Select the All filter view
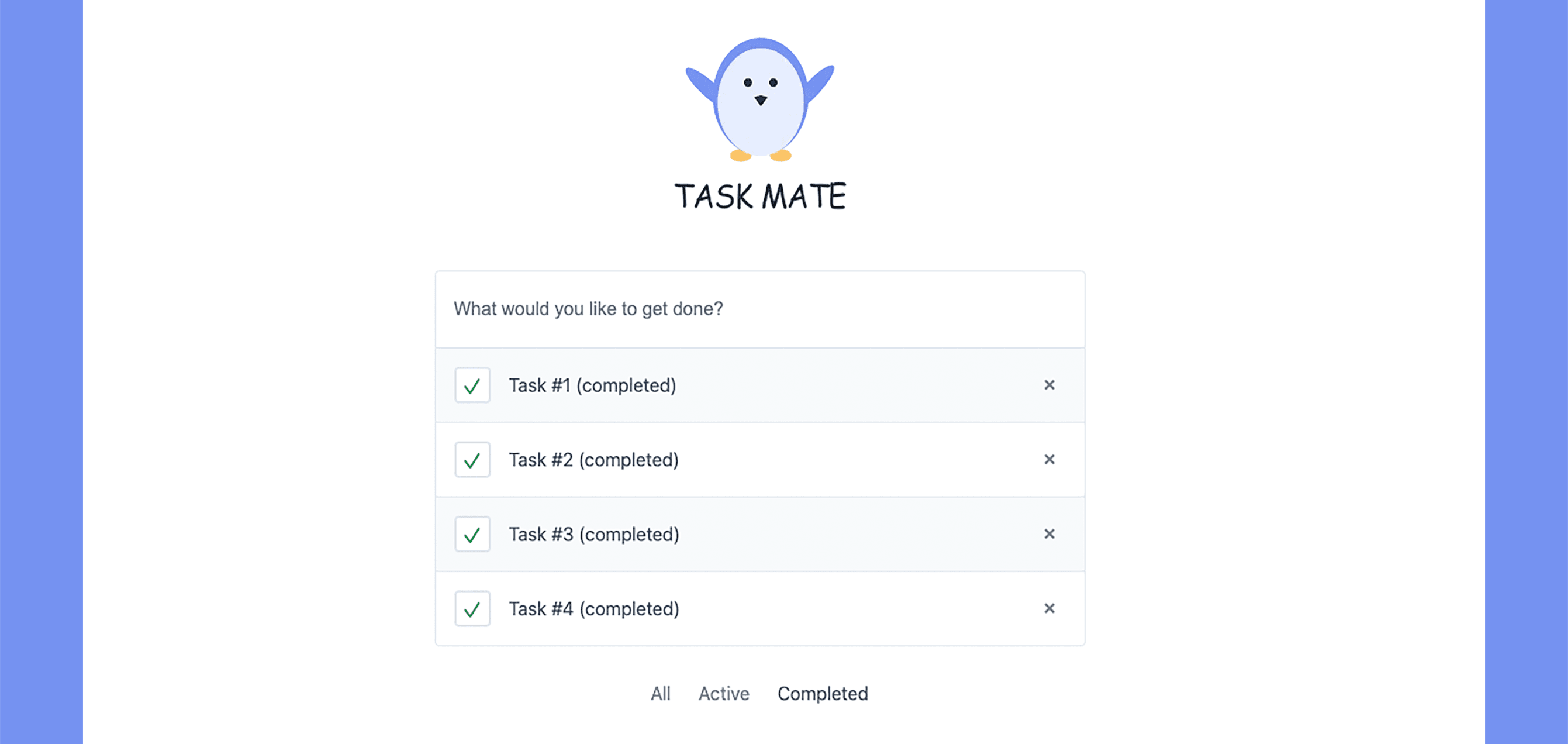This screenshot has width=1568, height=744. tap(660, 694)
